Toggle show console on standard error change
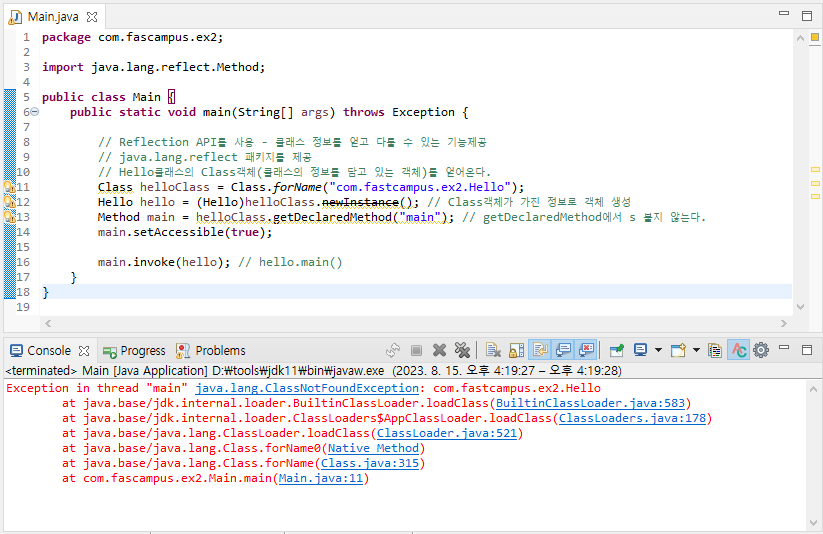Viewport: 823px width, 534px height. [x=586, y=350]
